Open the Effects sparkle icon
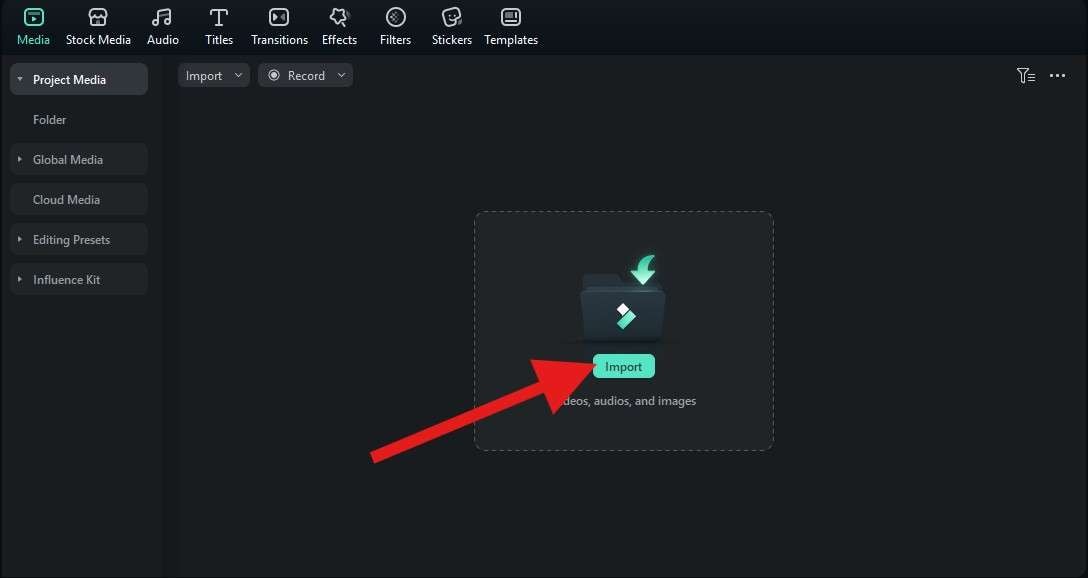 339,17
